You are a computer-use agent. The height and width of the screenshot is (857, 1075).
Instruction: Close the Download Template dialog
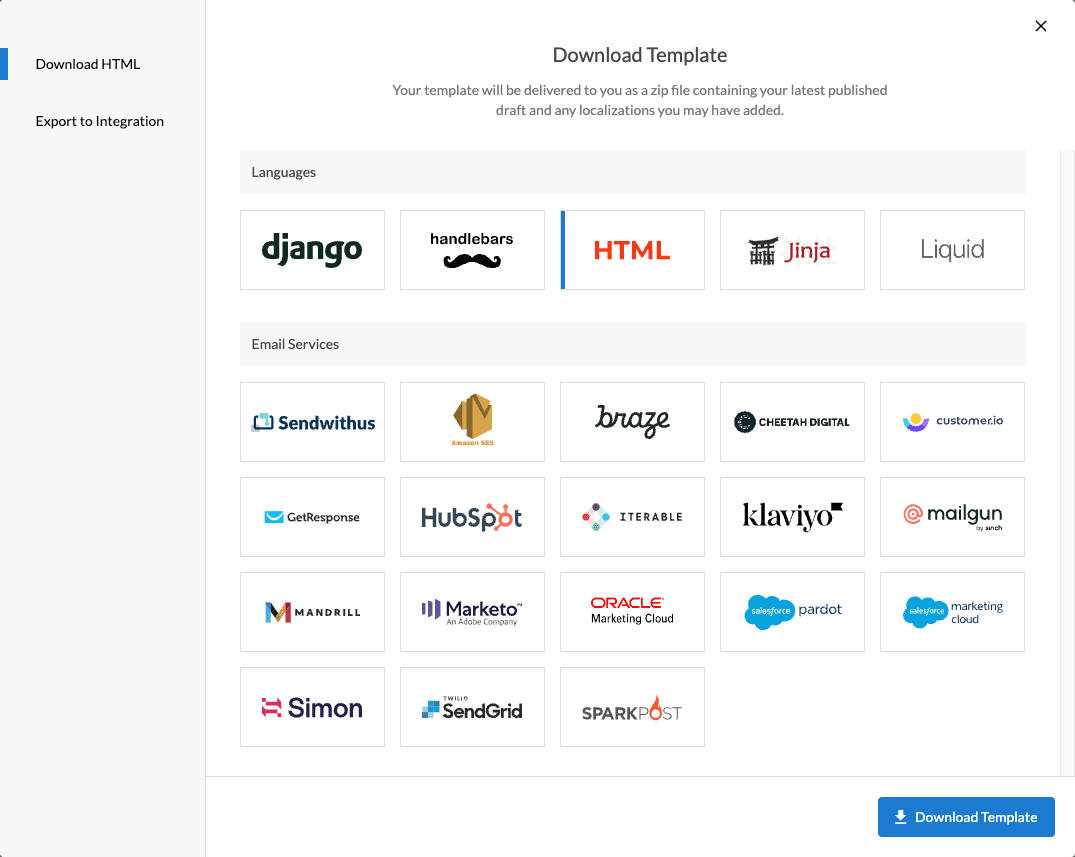[x=1041, y=26]
